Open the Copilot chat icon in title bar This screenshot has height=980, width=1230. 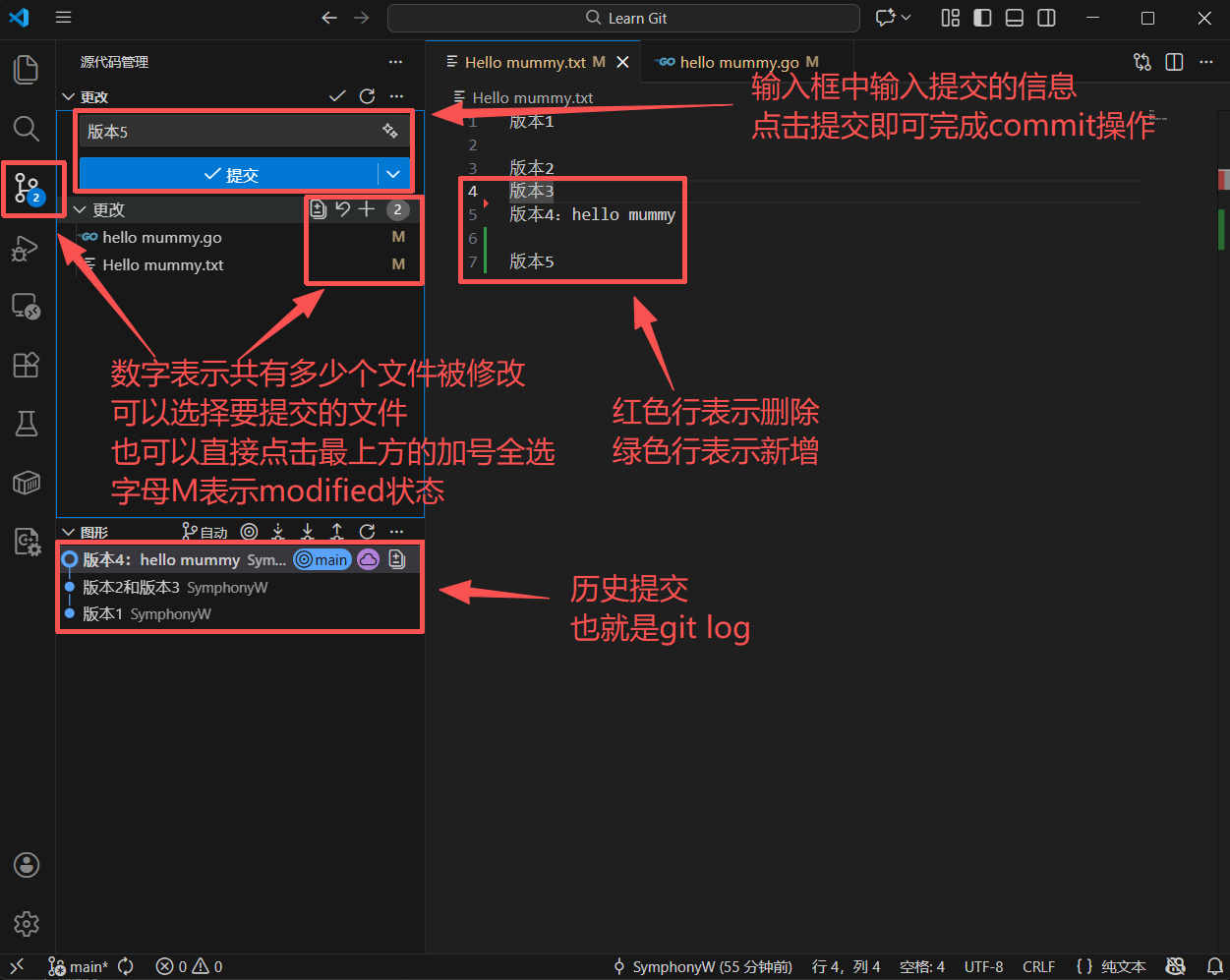tap(886, 18)
